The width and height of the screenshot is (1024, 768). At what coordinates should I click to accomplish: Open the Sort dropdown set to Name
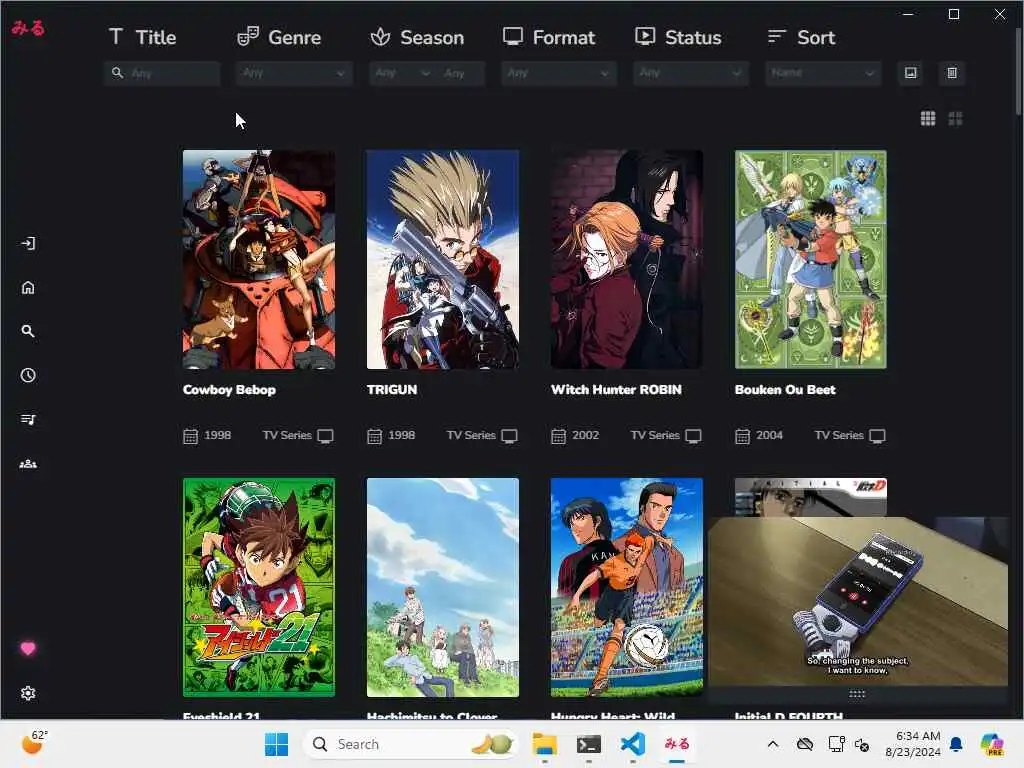[823, 73]
